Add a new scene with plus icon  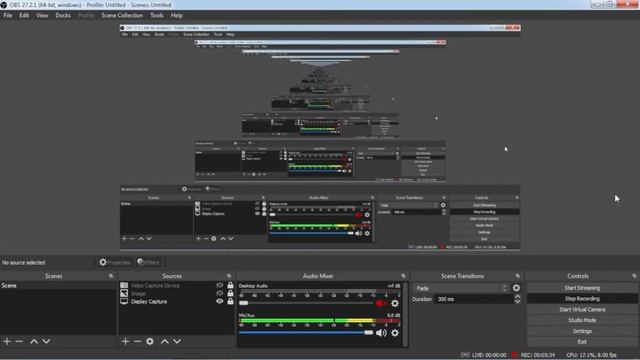(x=7, y=341)
